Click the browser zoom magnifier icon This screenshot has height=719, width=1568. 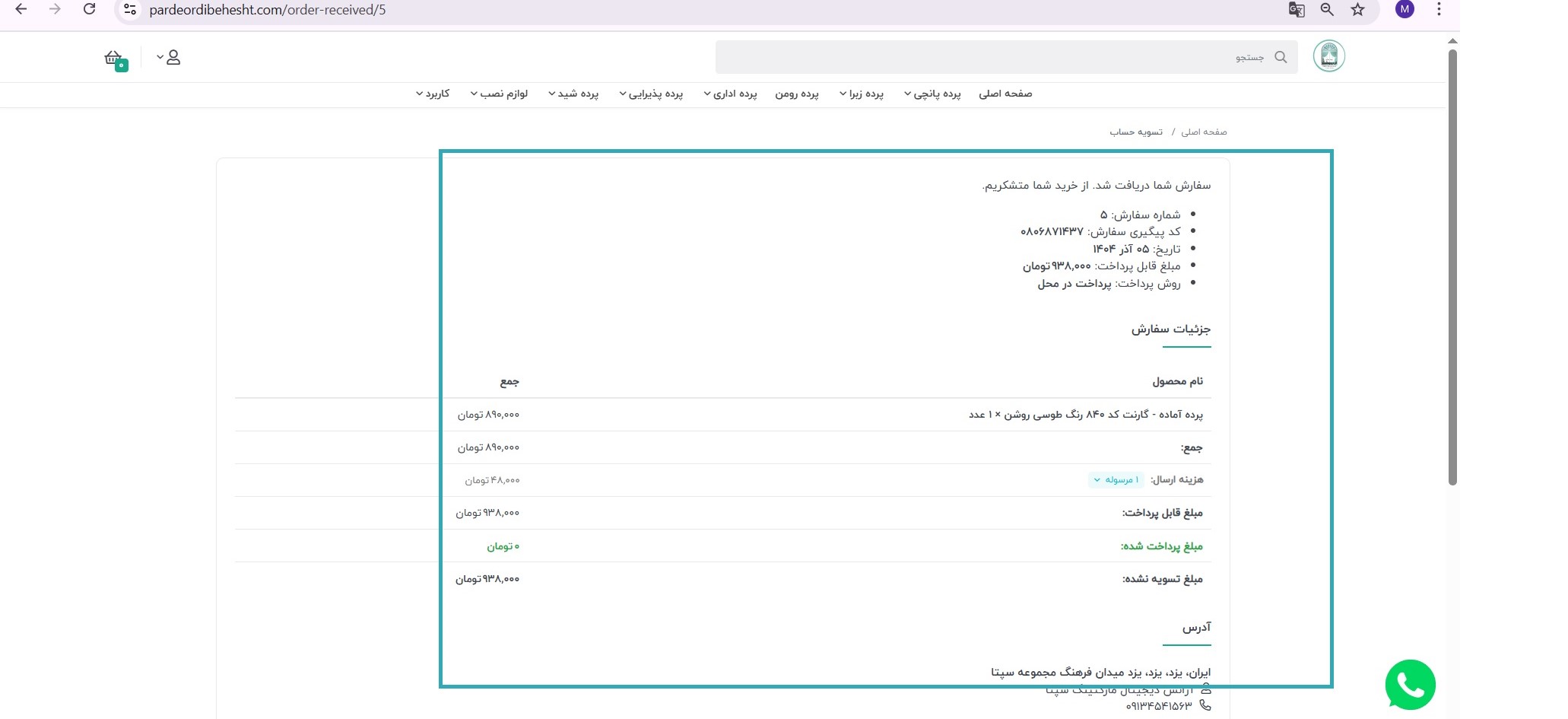[x=1327, y=10]
